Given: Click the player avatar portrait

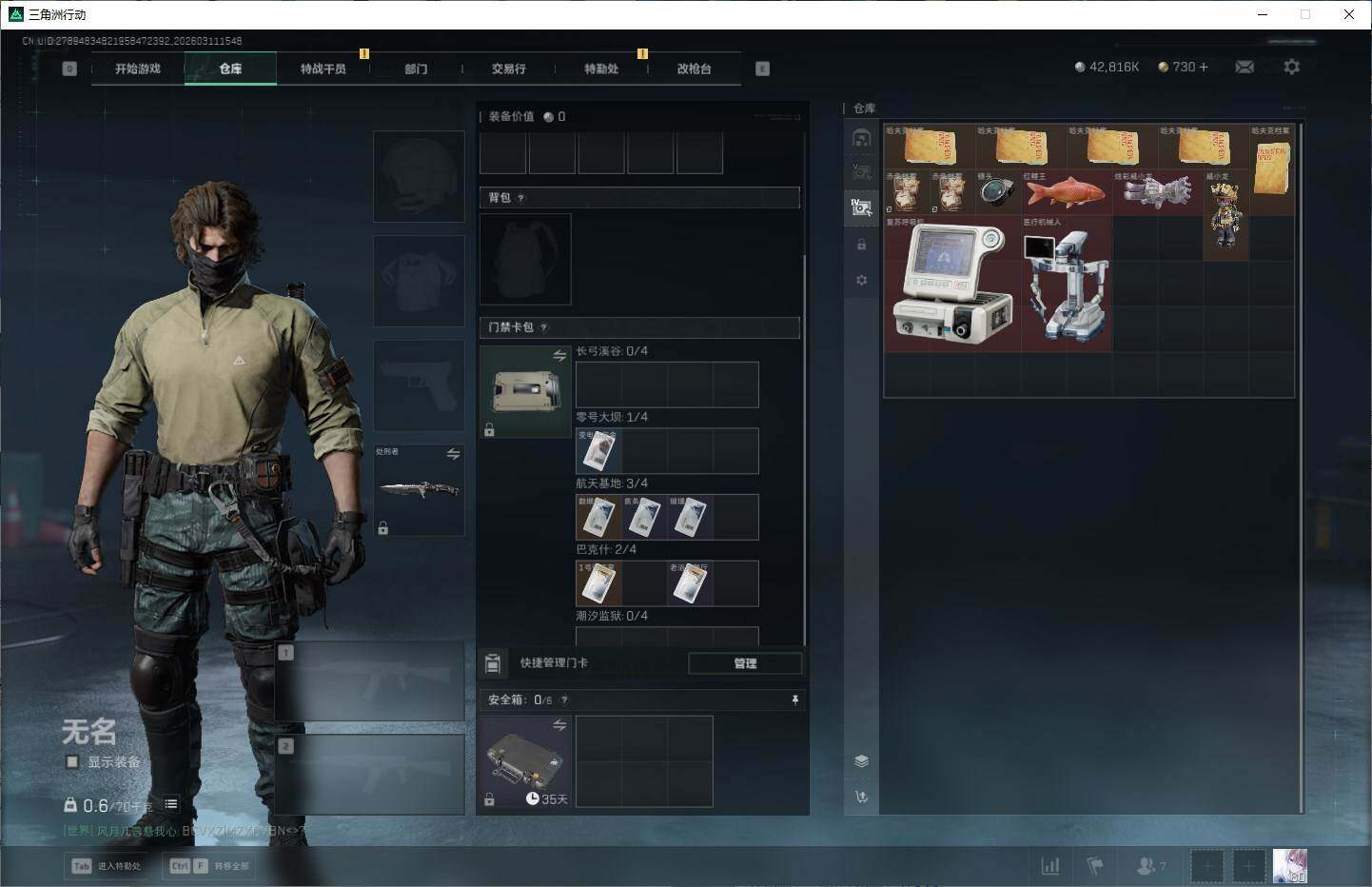Looking at the screenshot, I should pyautogui.click(x=1290, y=866).
